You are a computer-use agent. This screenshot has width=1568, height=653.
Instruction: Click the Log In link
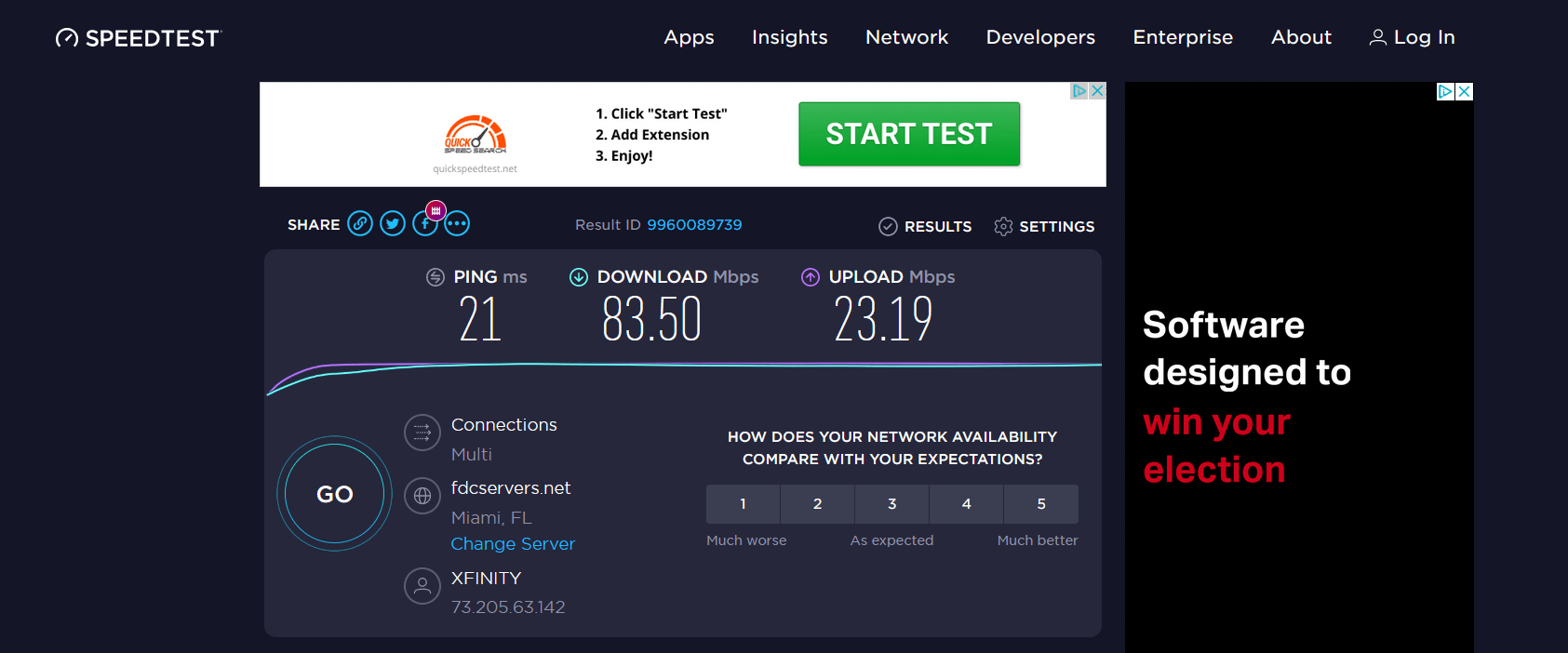[x=1424, y=37]
